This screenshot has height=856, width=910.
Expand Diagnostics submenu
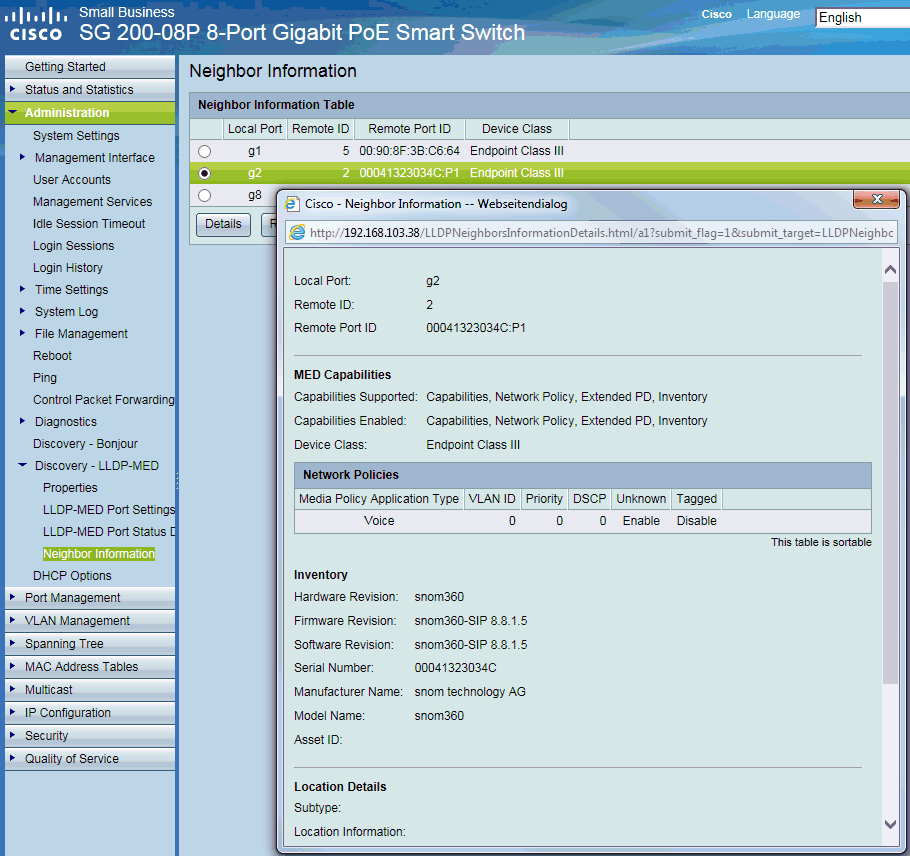[22, 421]
